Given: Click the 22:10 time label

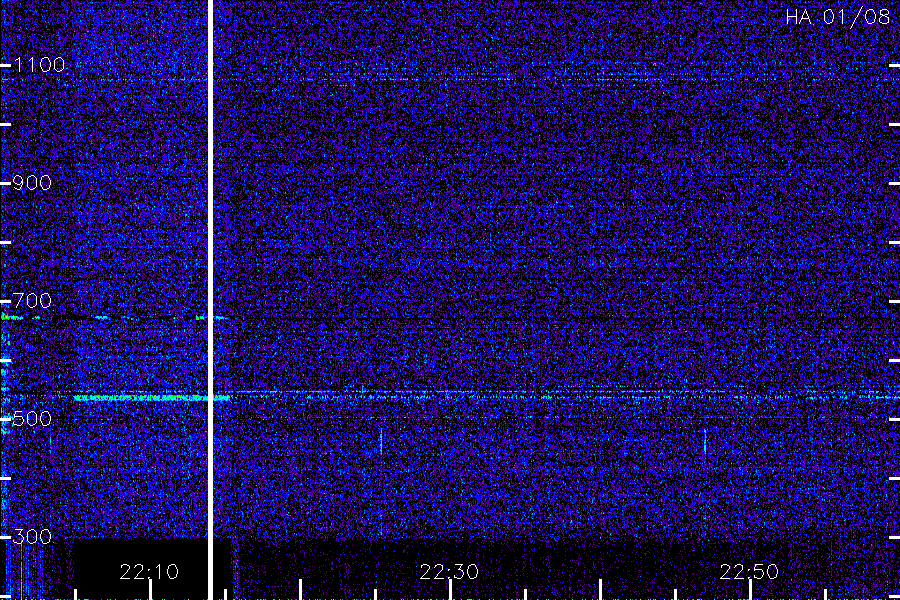Looking at the screenshot, I should tap(149, 572).
